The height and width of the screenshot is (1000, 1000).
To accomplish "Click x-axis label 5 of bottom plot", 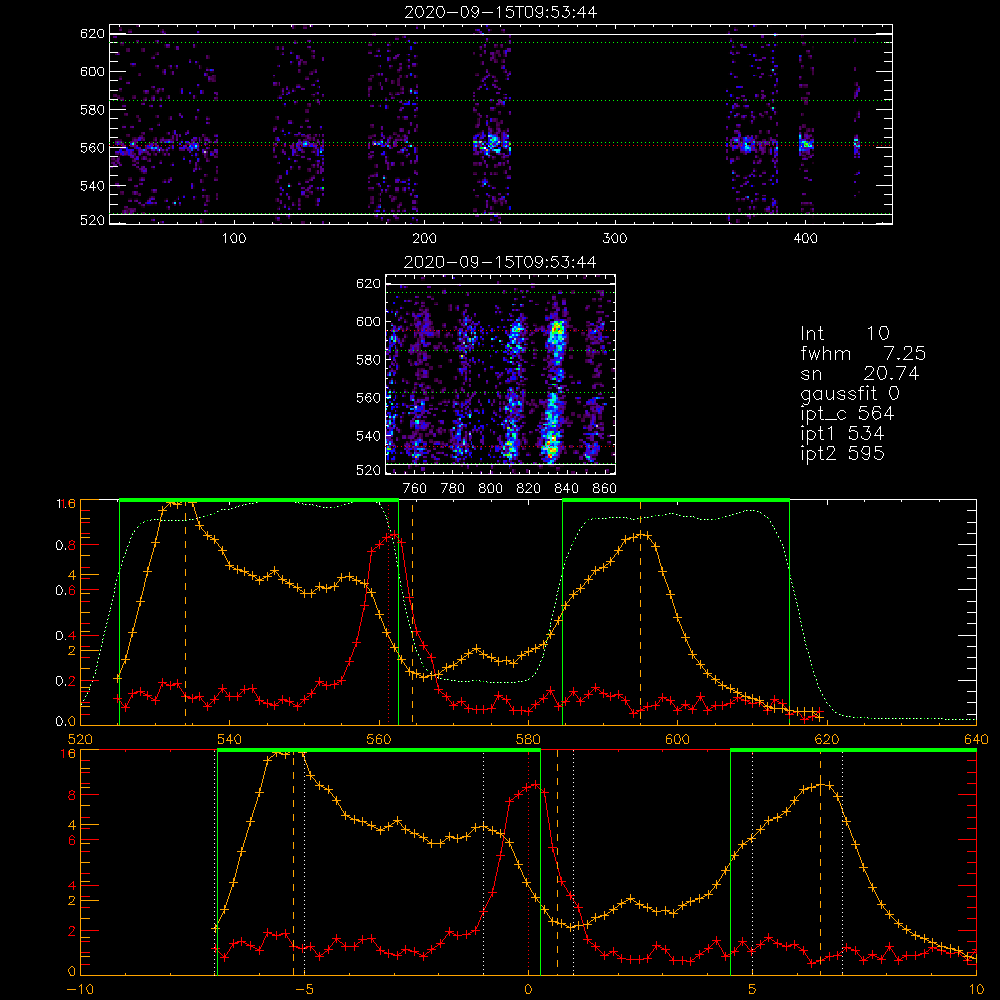I will pos(753,989).
